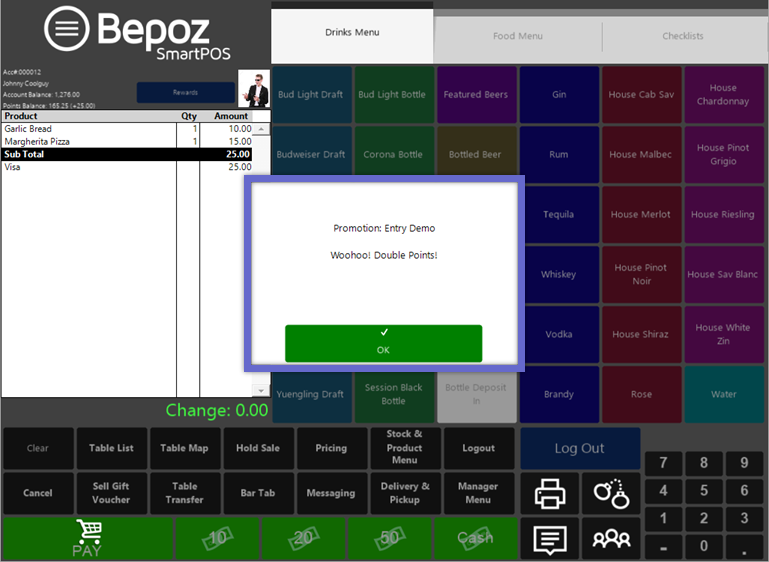Select the Garlic Bread order line
The width and height of the screenshot is (769, 562).
(x=88, y=129)
